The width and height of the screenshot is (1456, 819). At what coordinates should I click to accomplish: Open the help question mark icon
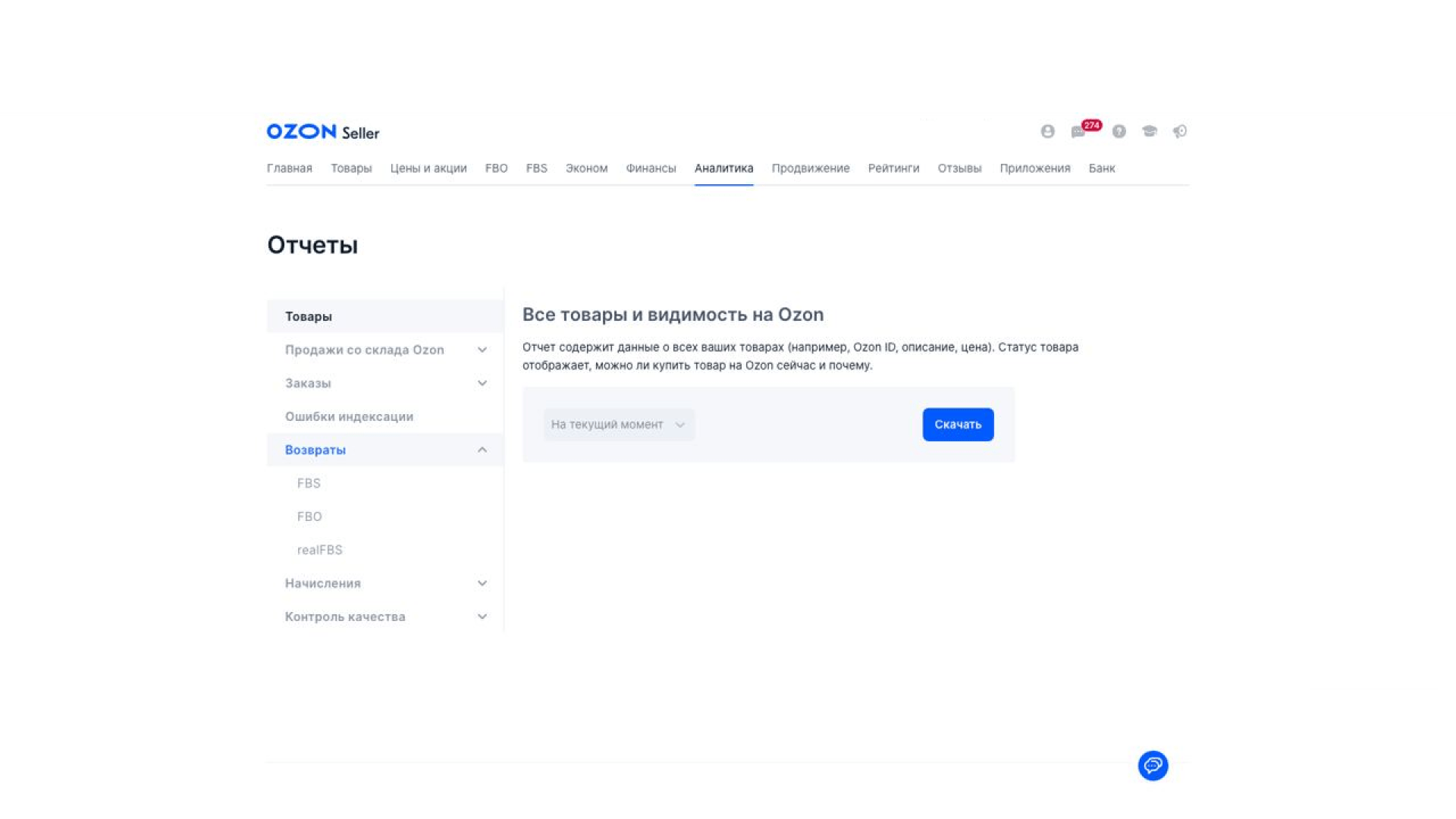pyautogui.click(x=1119, y=131)
